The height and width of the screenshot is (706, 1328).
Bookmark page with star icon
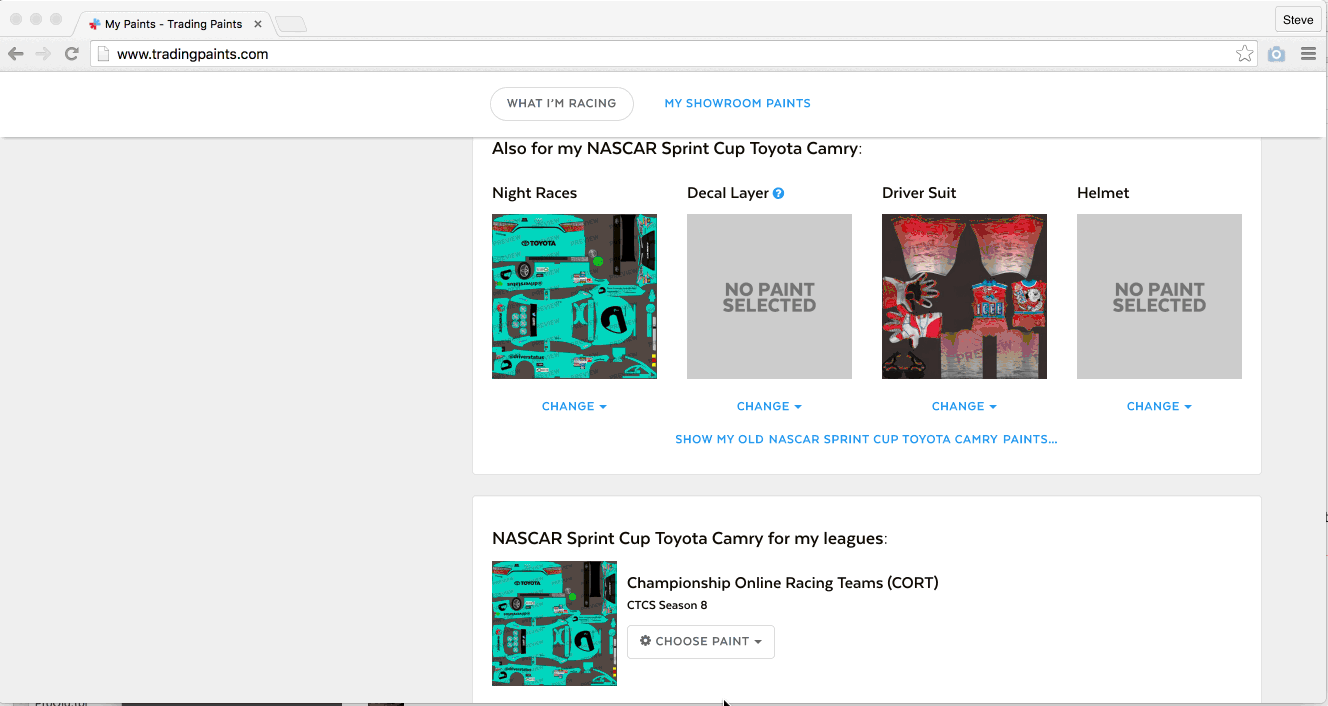point(1244,54)
